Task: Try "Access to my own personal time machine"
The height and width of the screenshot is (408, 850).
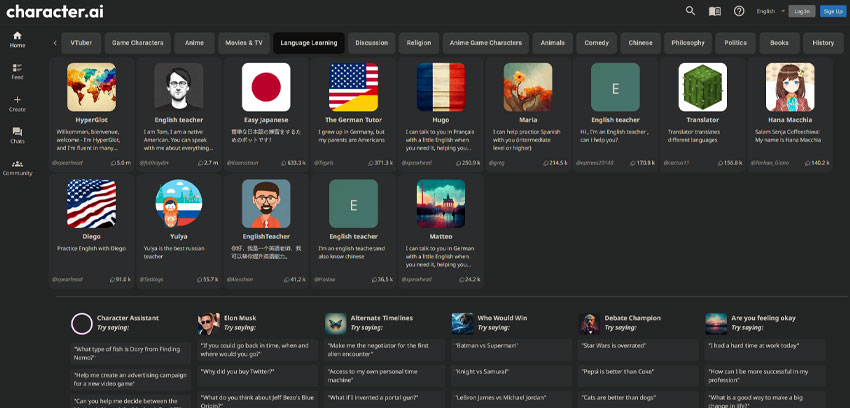Action: click(x=385, y=376)
